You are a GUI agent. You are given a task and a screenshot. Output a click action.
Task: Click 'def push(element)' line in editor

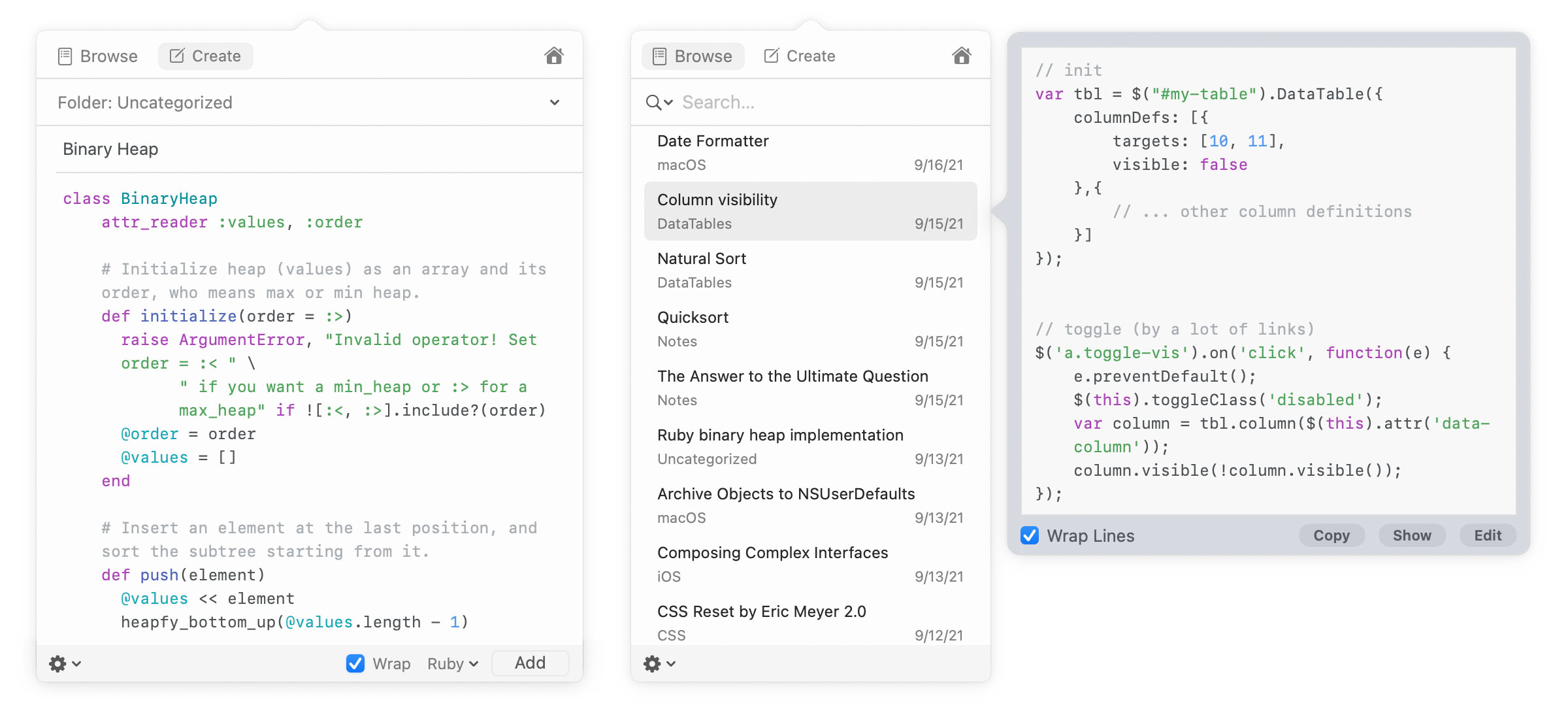click(183, 575)
